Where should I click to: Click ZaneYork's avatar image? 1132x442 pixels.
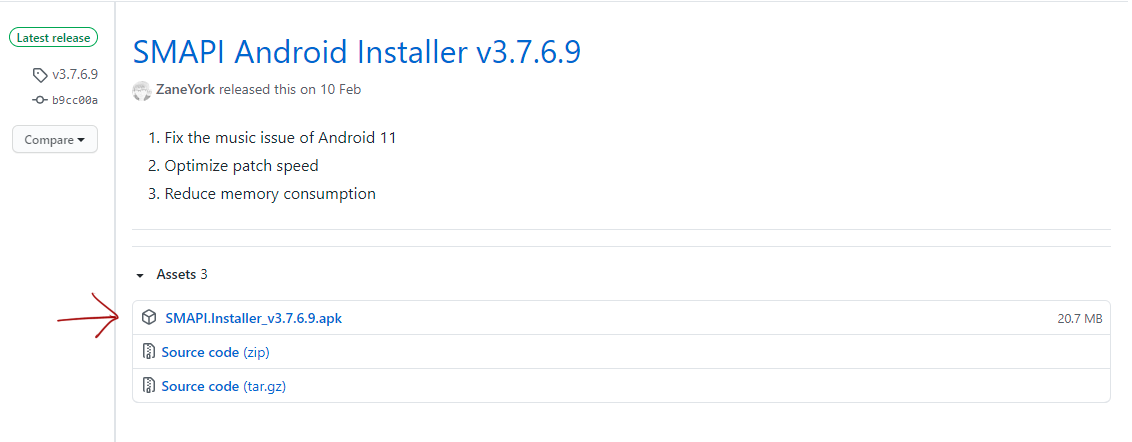tap(142, 90)
